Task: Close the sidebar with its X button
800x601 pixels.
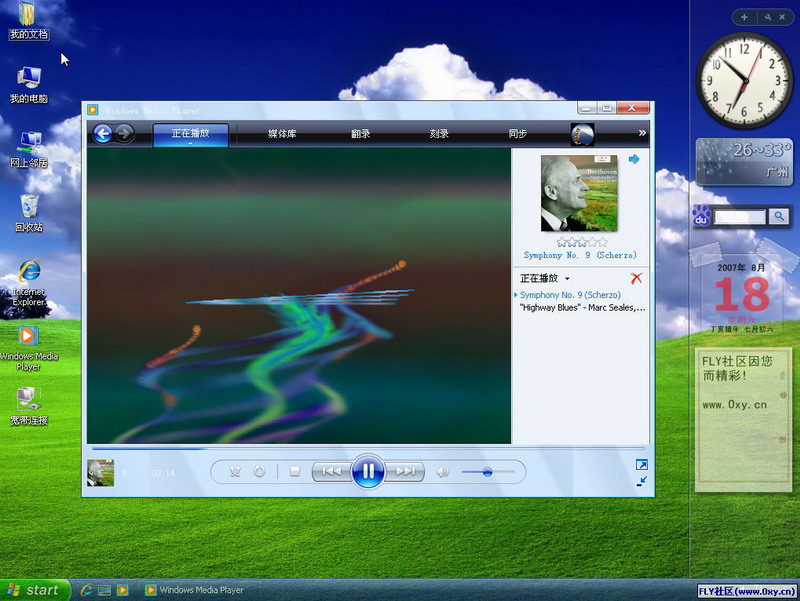Action: (x=782, y=17)
